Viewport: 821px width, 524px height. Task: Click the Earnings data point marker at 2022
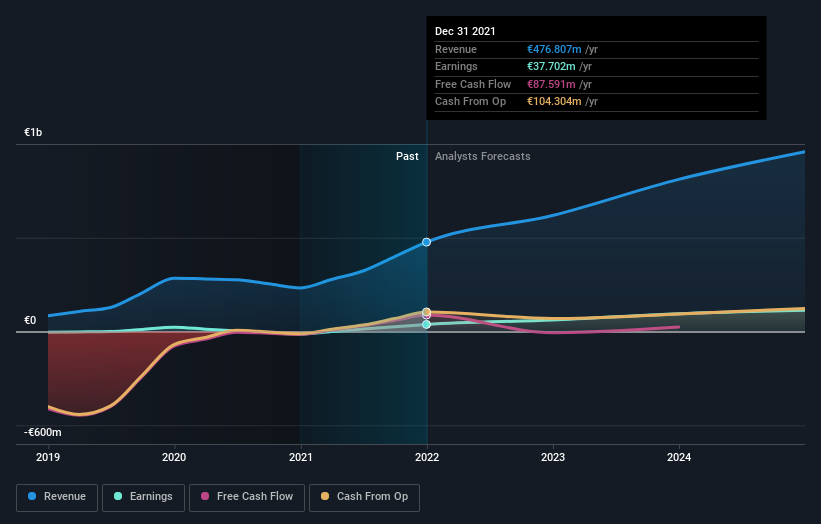pyautogui.click(x=427, y=325)
